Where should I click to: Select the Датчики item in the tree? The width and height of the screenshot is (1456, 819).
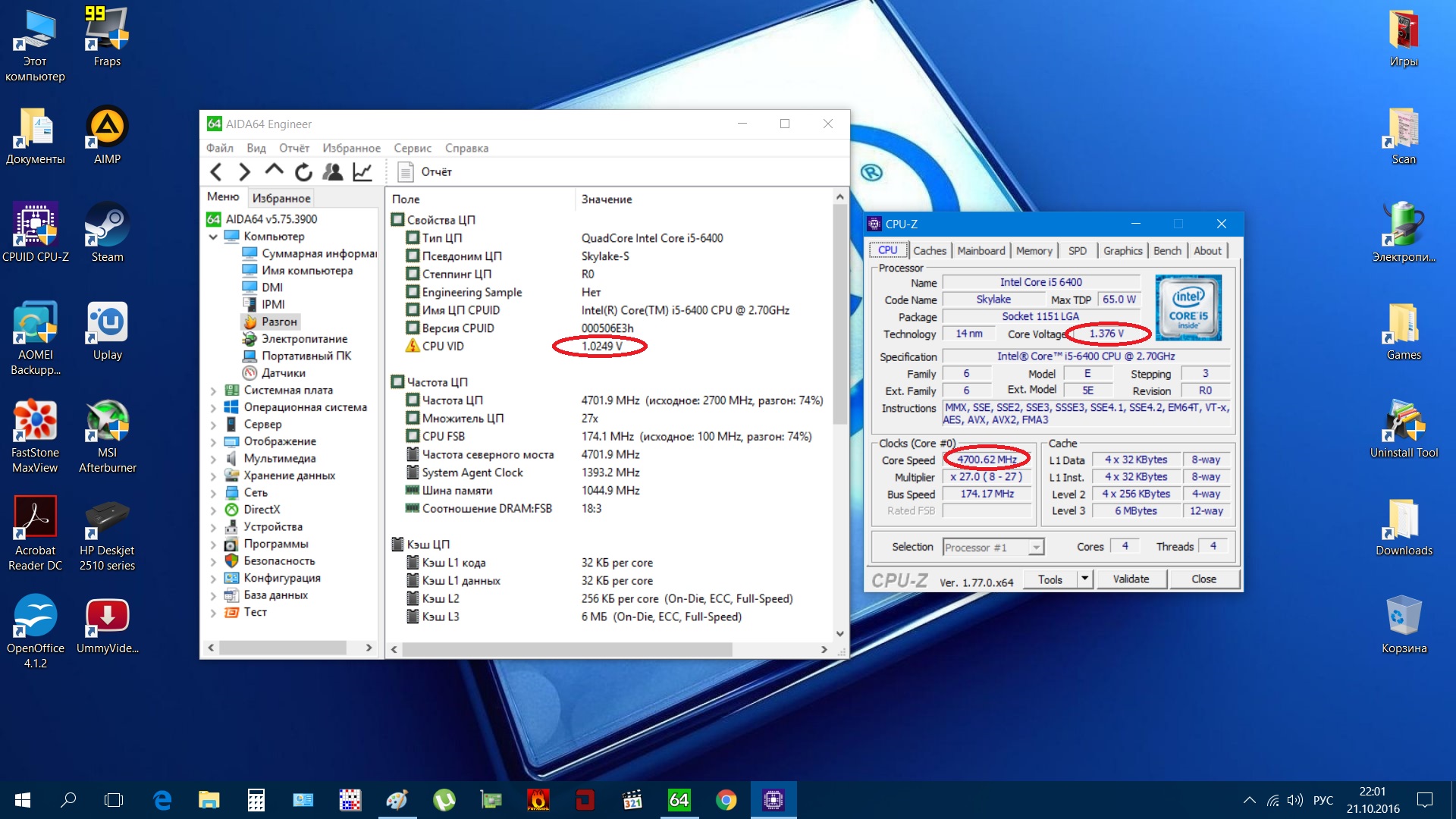coord(283,373)
